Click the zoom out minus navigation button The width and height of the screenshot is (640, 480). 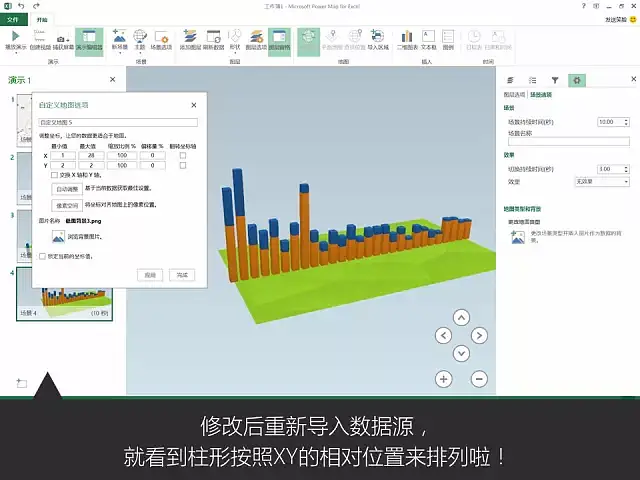[478, 379]
